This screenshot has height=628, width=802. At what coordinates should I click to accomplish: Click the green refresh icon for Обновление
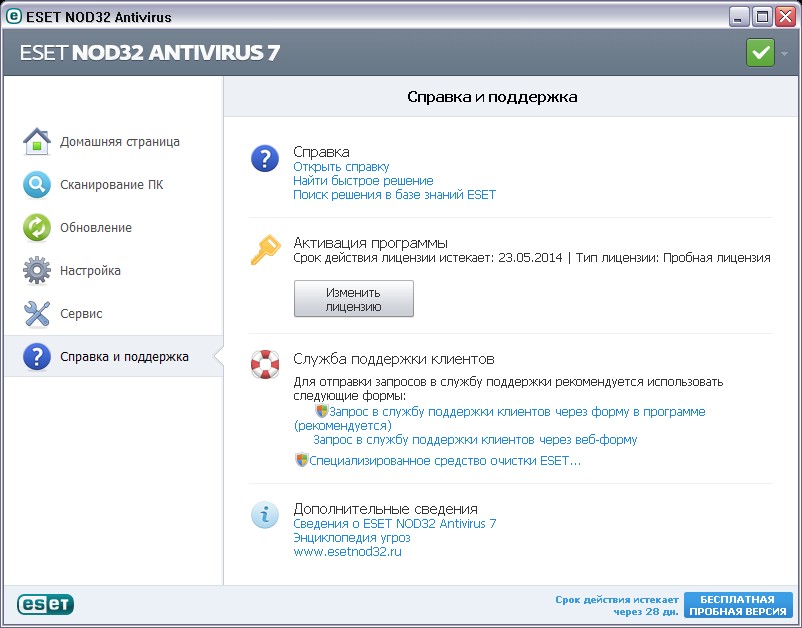click(x=37, y=228)
